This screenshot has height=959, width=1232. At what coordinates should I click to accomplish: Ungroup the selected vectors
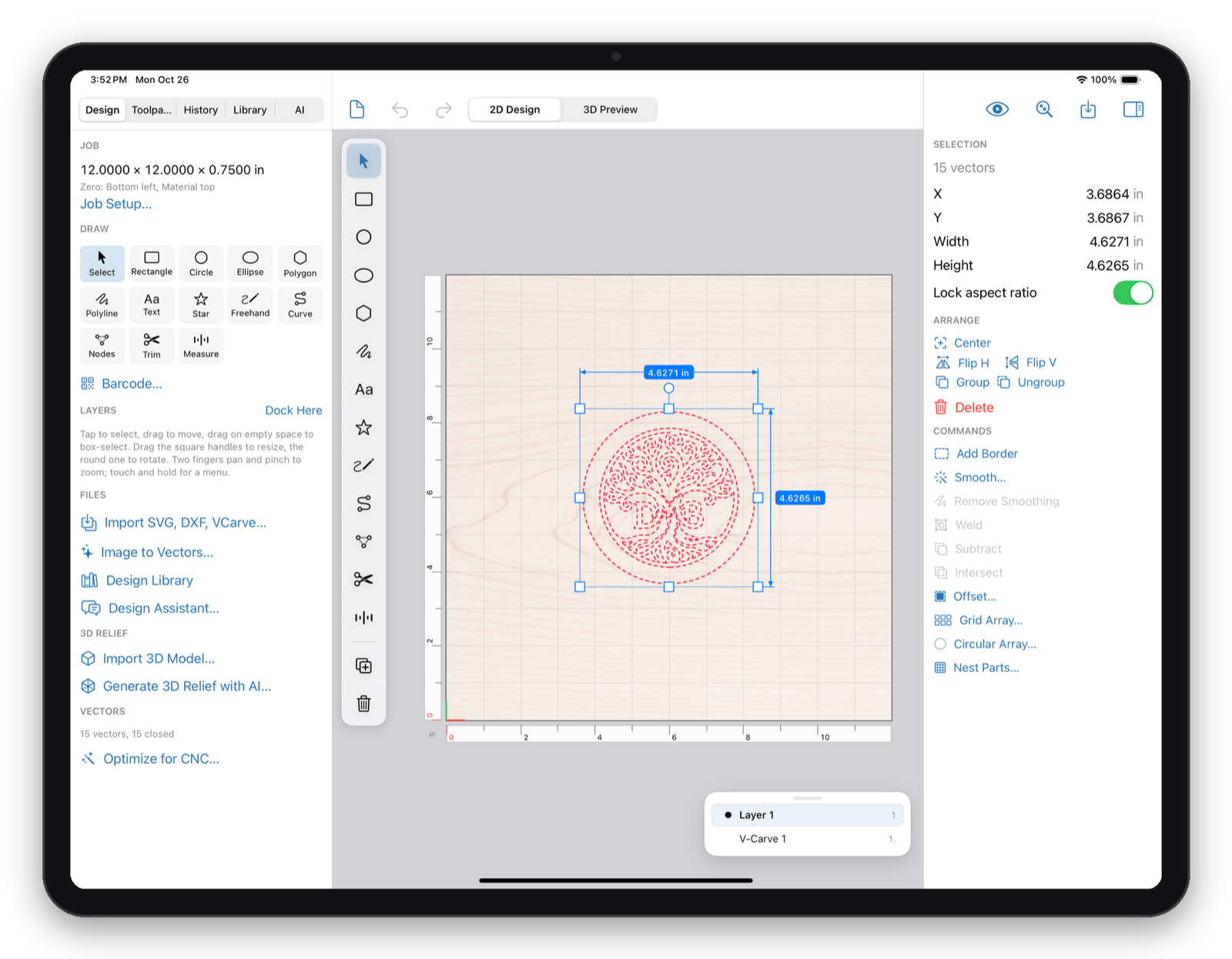1031,383
